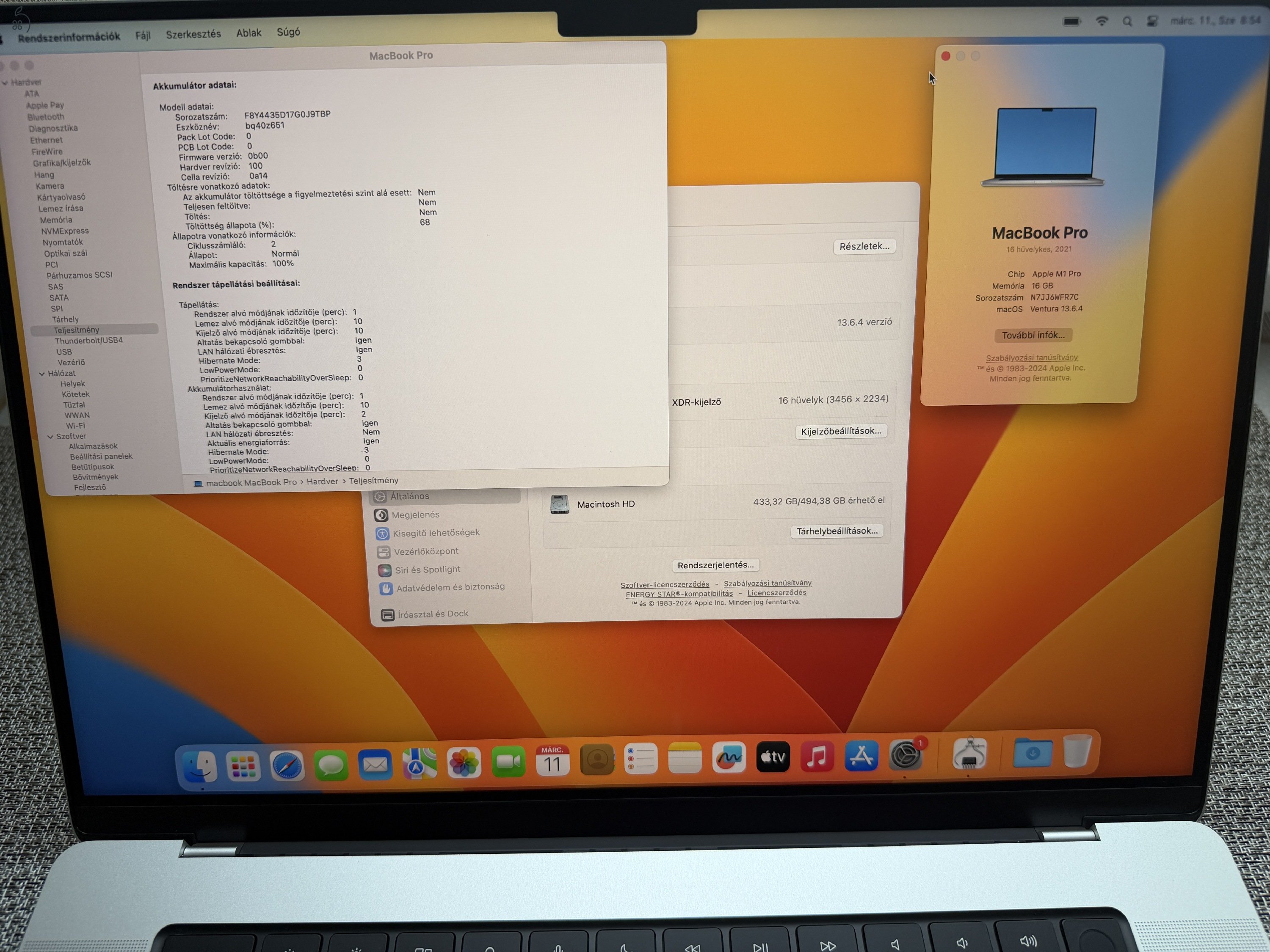Open Launchpad in the Dock
The width and height of the screenshot is (1270, 952).
coord(243,766)
